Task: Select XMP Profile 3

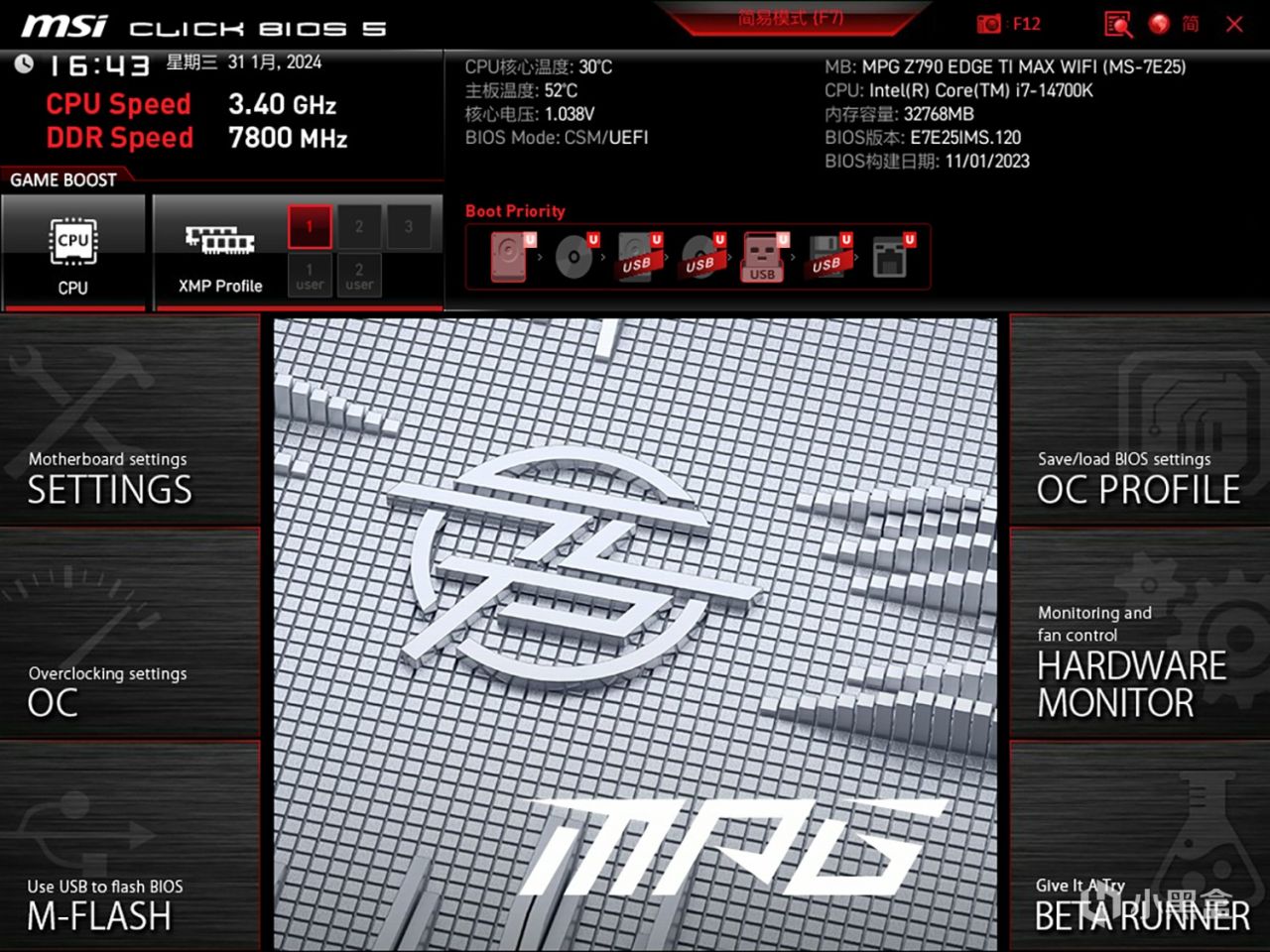Action: (x=409, y=226)
